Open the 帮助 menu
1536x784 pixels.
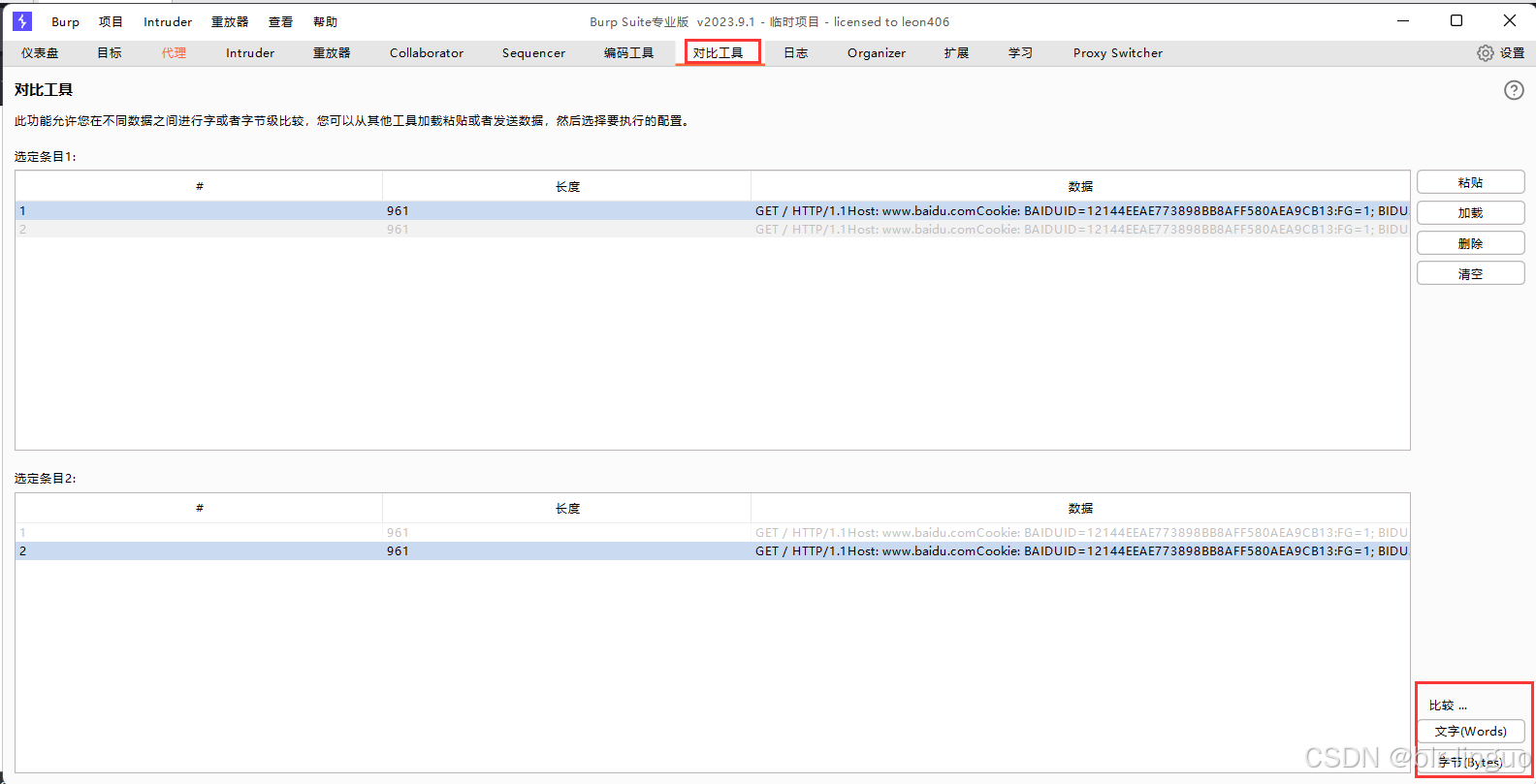pyautogui.click(x=325, y=21)
